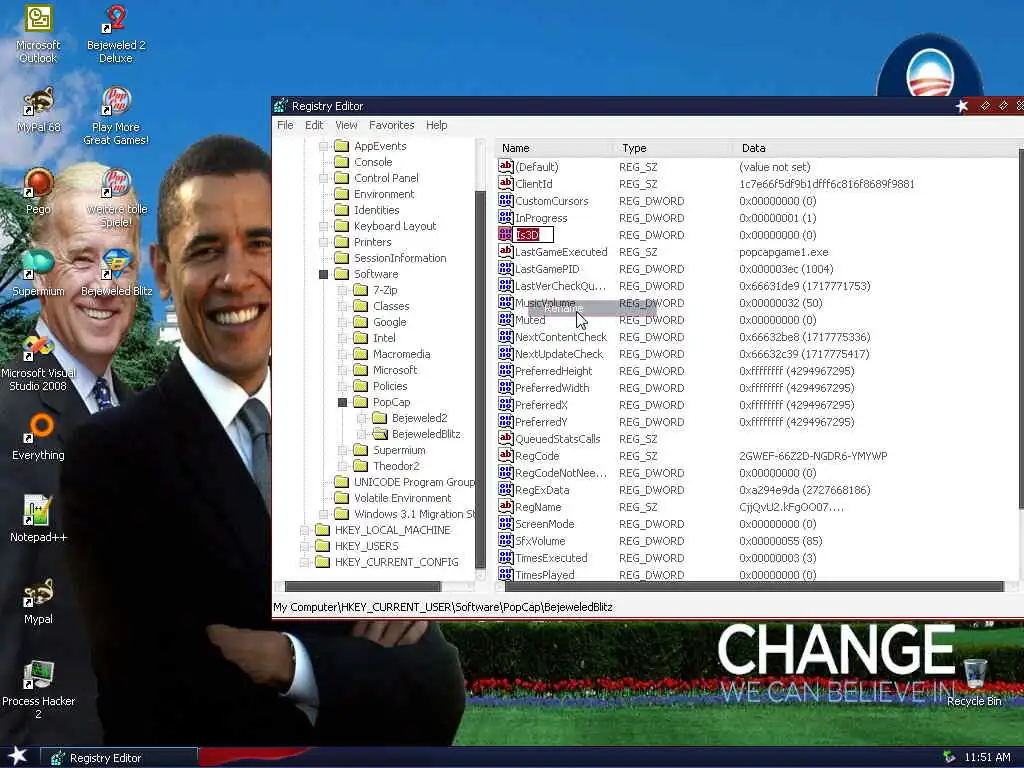Image resolution: width=1024 pixels, height=768 pixels.
Task: Open the Edit menu
Action: [x=314, y=125]
